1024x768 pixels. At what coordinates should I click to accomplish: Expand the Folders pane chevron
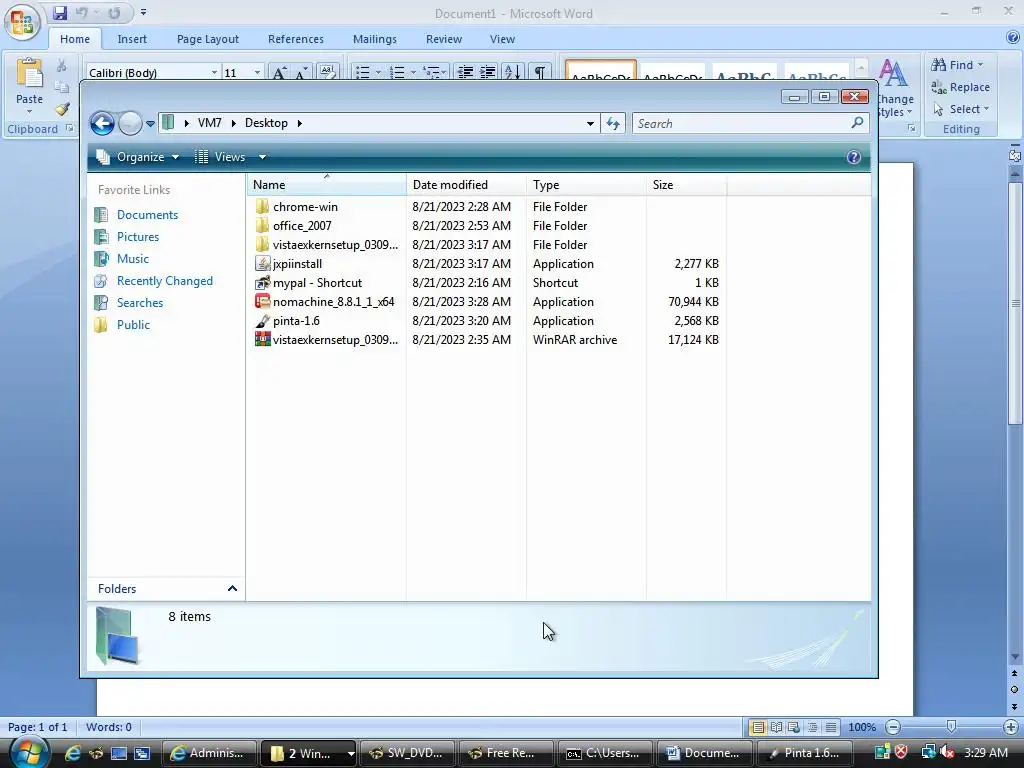[x=232, y=588]
